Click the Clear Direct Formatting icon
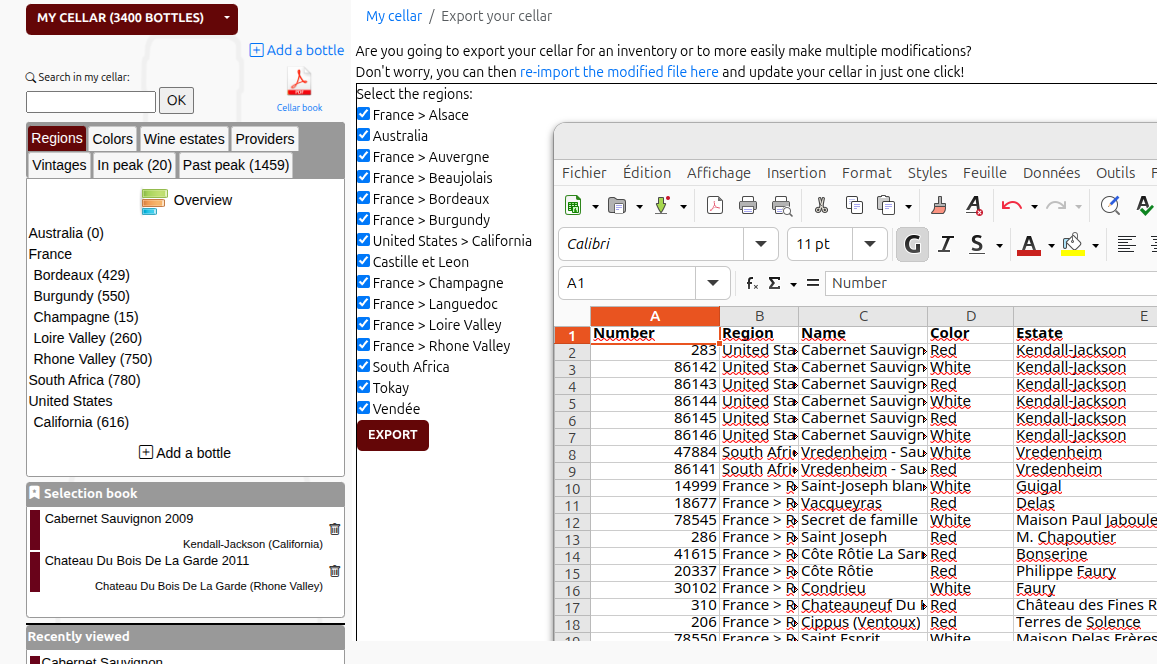1157x664 pixels. click(x=973, y=205)
